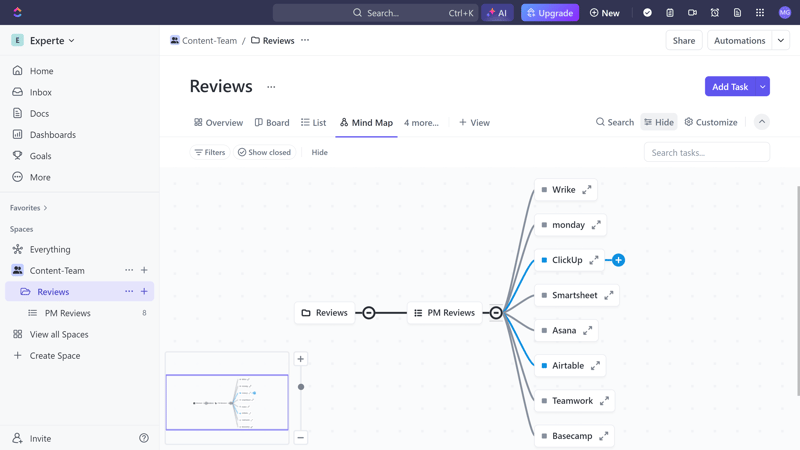Open Inbox in the sidebar
Viewport: 800px width, 450px height.
pos(40,92)
